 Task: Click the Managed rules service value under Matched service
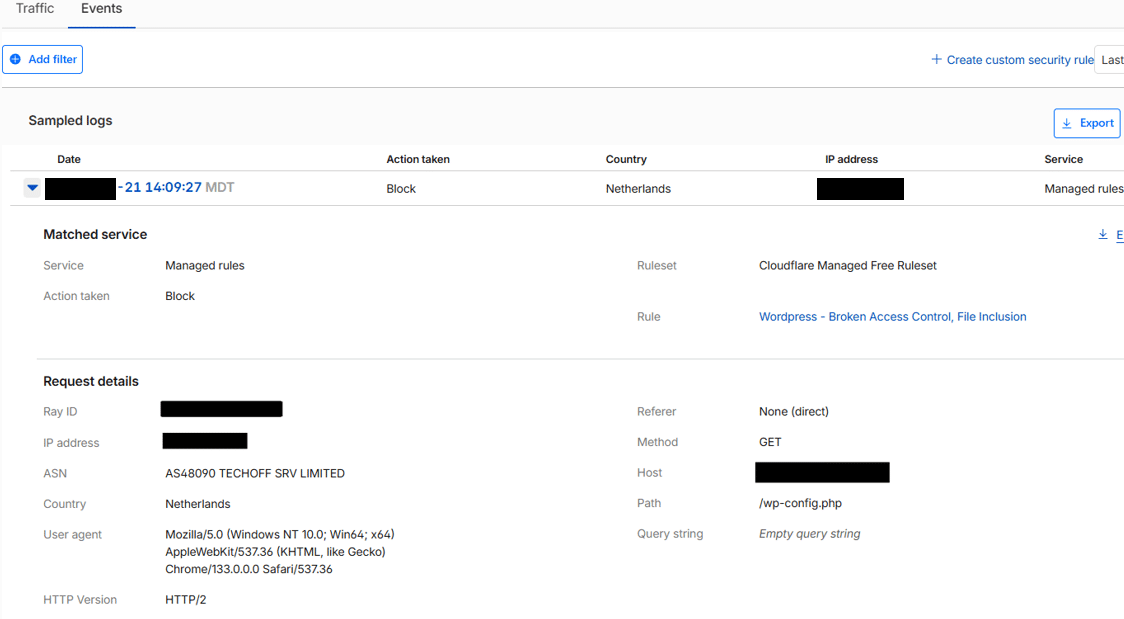point(204,266)
